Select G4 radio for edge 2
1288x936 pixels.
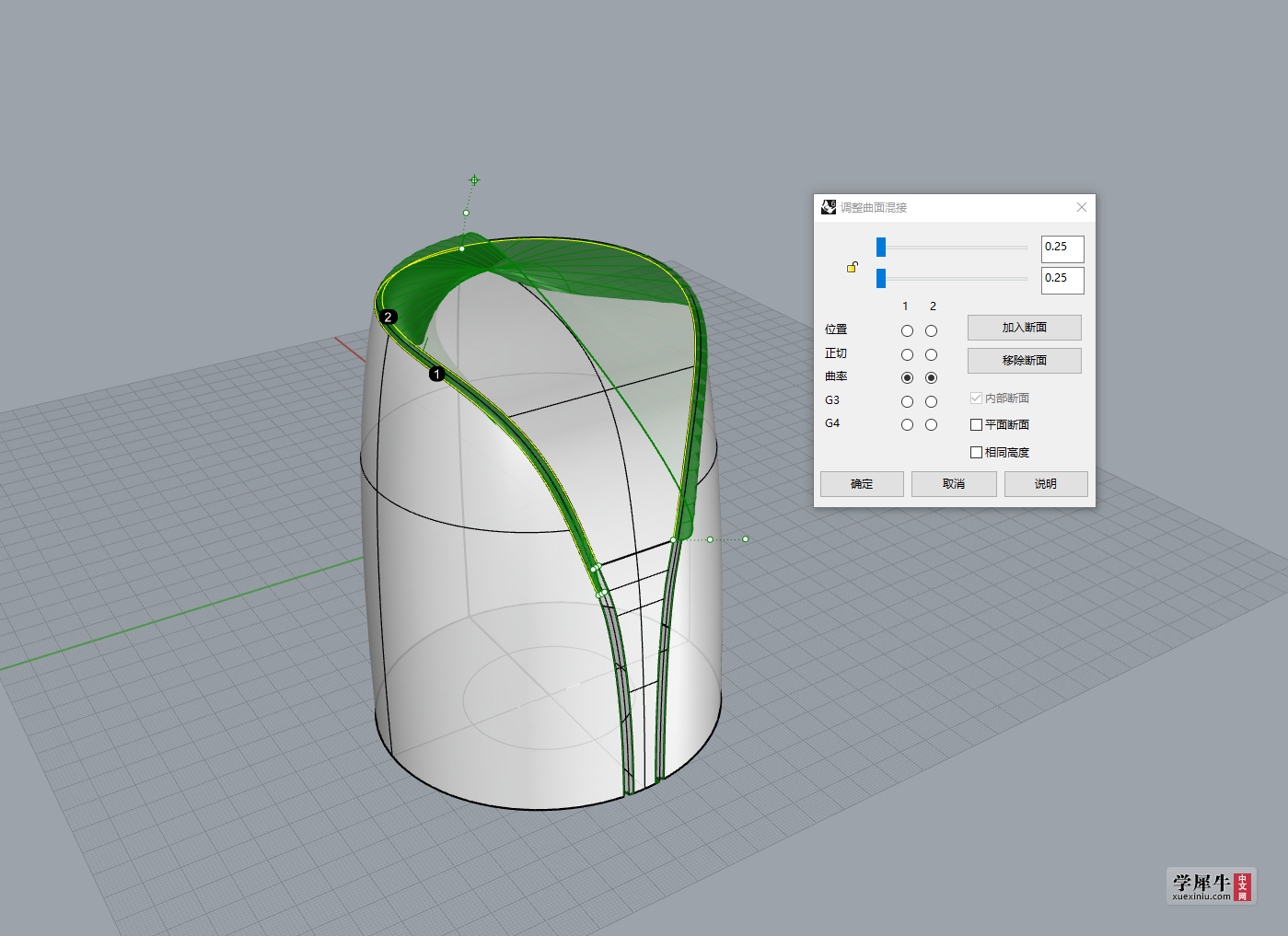931,424
